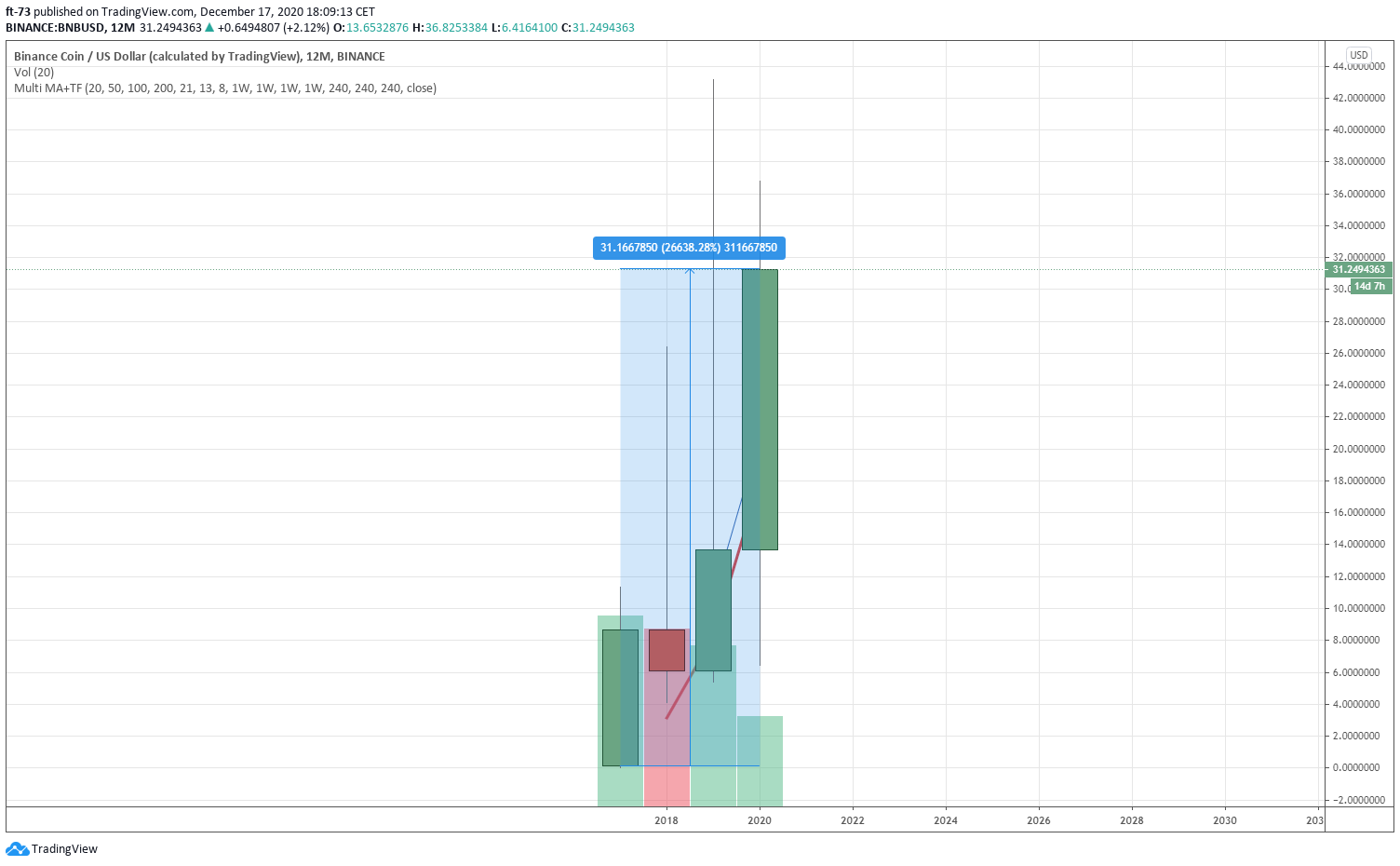Click the 20.0000000 price axis label
1400x866 pixels.
1359,449
